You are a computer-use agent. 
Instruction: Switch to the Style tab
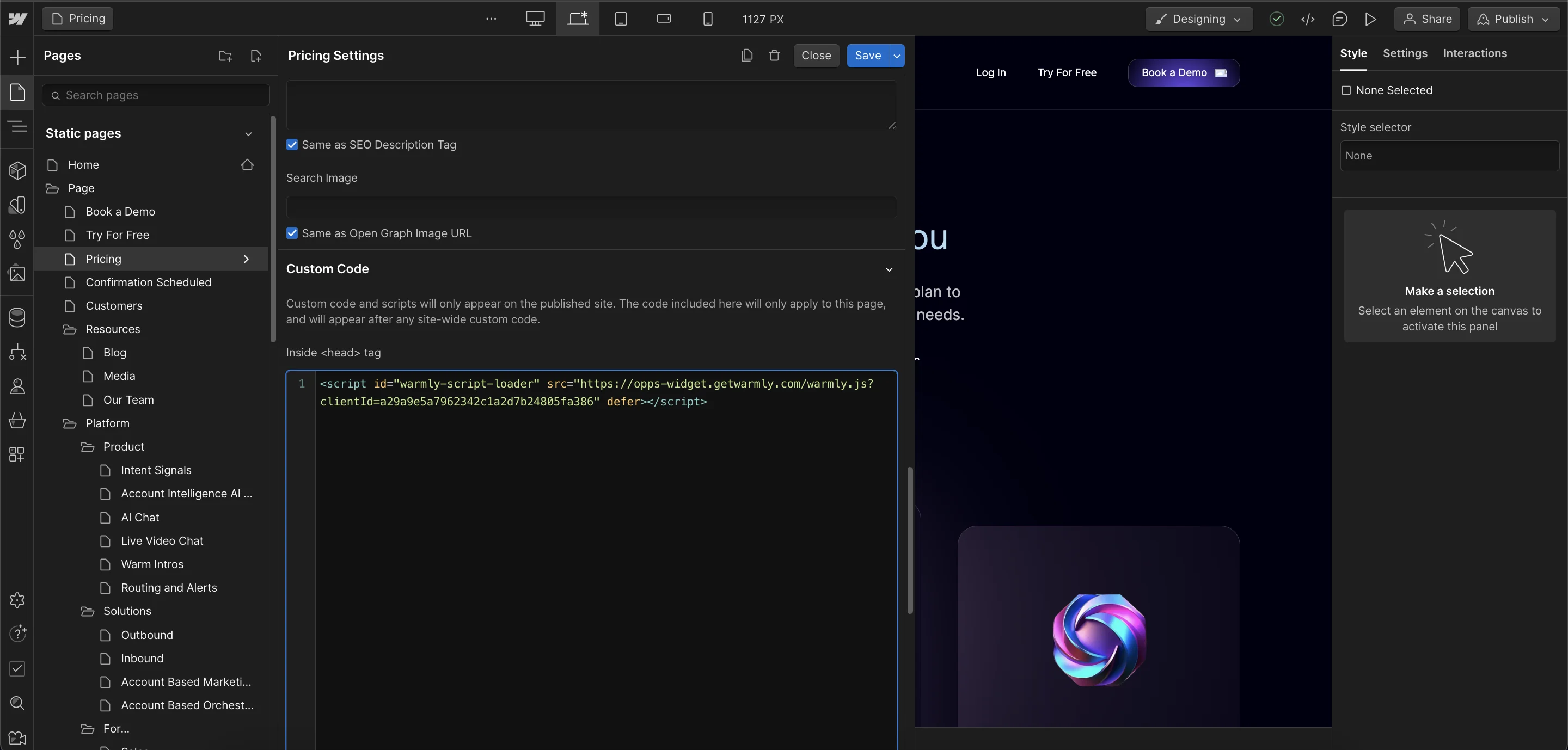pos(1353,53)
